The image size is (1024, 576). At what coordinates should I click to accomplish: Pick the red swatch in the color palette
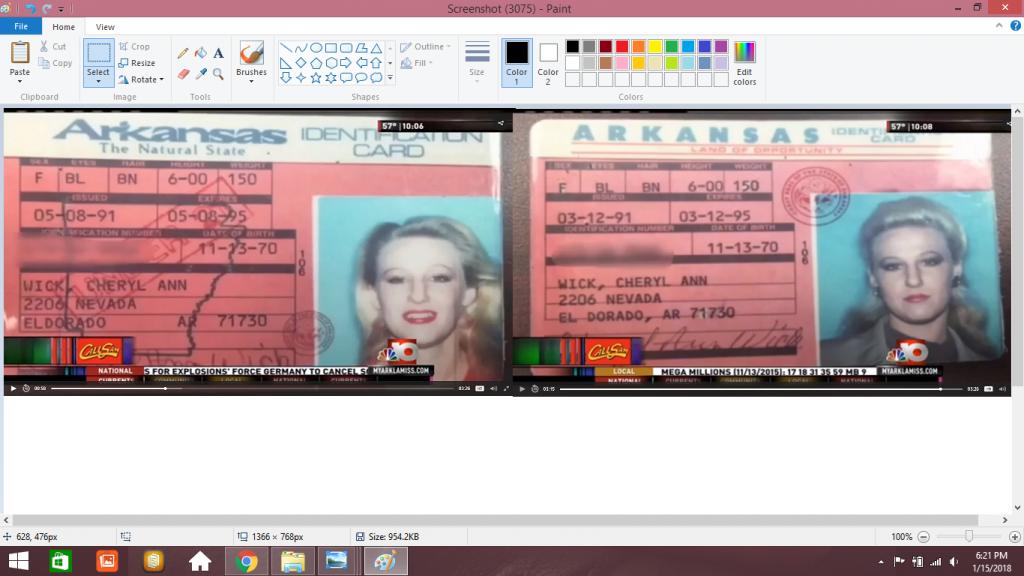pyautogui.click(x=621, y=46)
